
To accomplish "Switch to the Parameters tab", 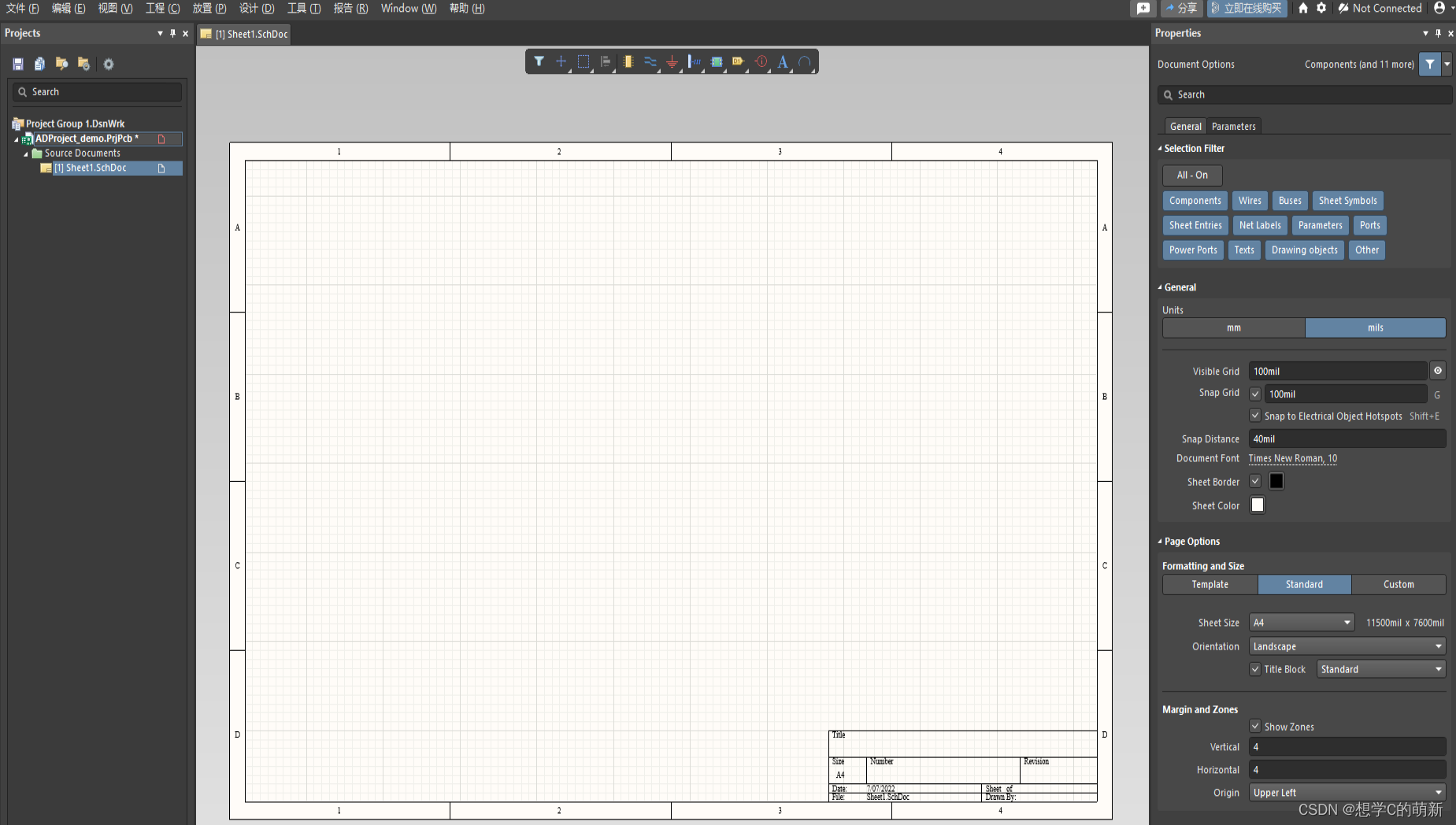I will point(1233,126).
